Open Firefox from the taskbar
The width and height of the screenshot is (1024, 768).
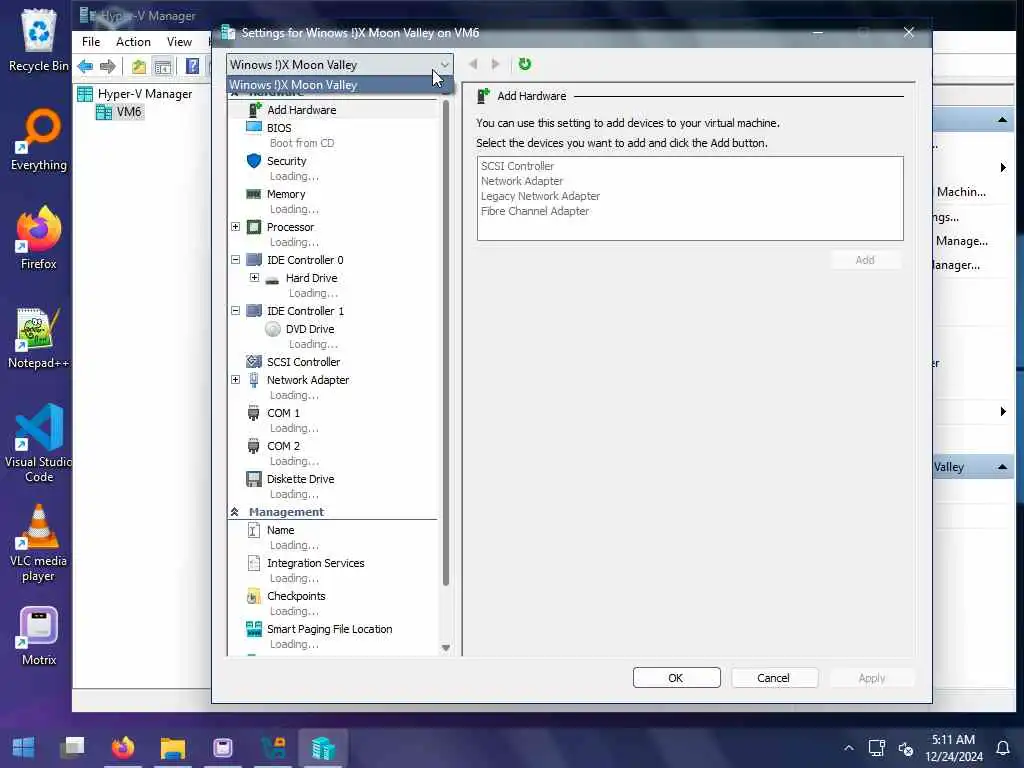pyautogui.click(x=123, y=747)
